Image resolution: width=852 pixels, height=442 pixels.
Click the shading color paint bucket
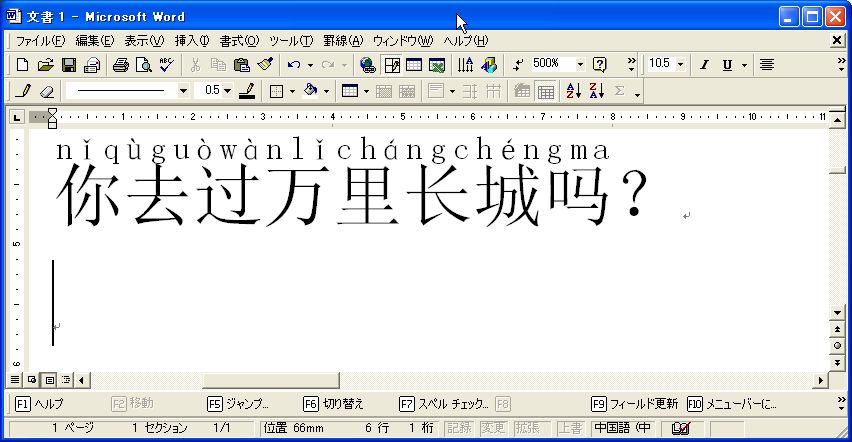[310, 91]
